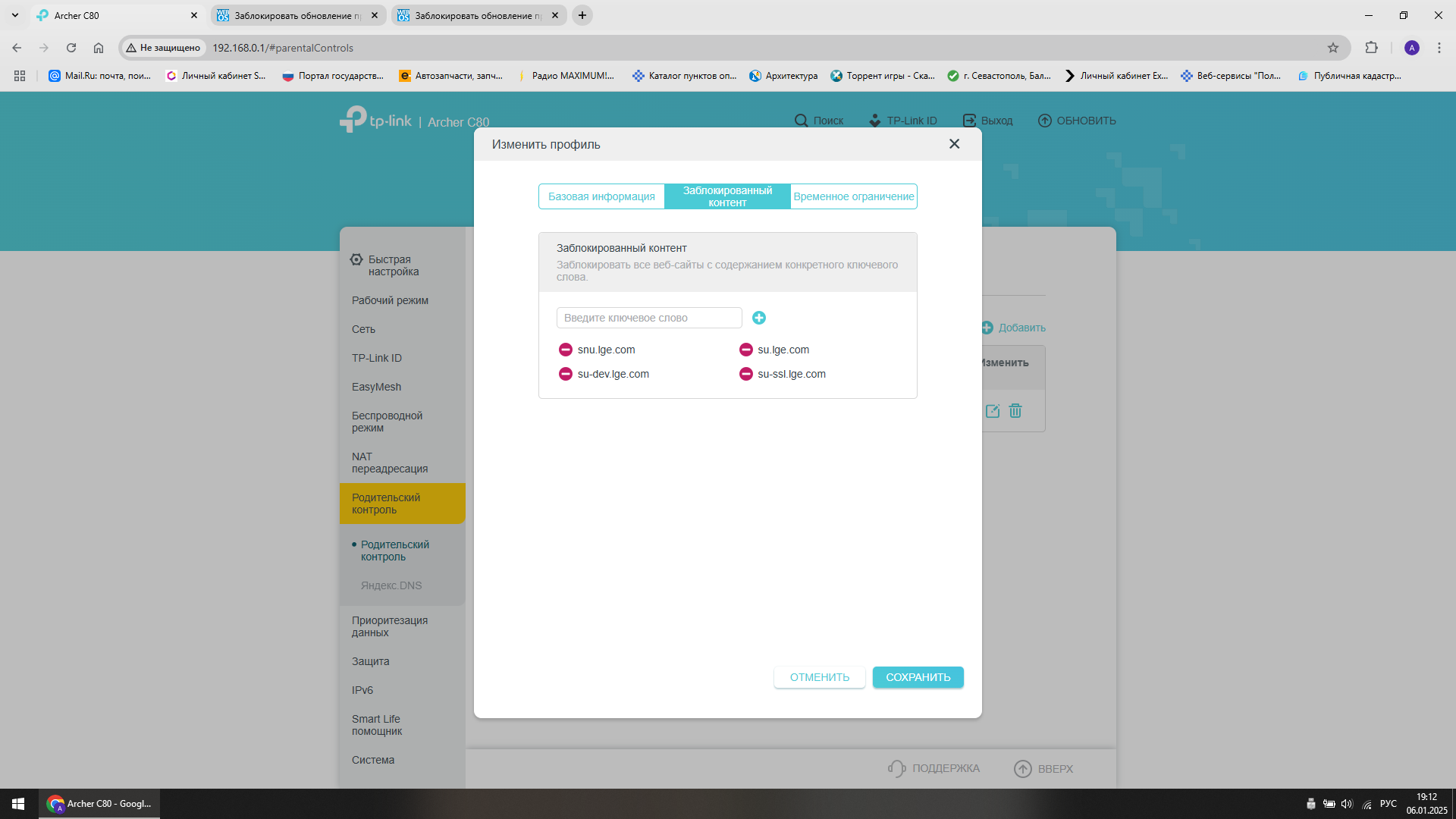
Task: Remove the snu.lge.com blocked keyword
Action: (565, 350)
